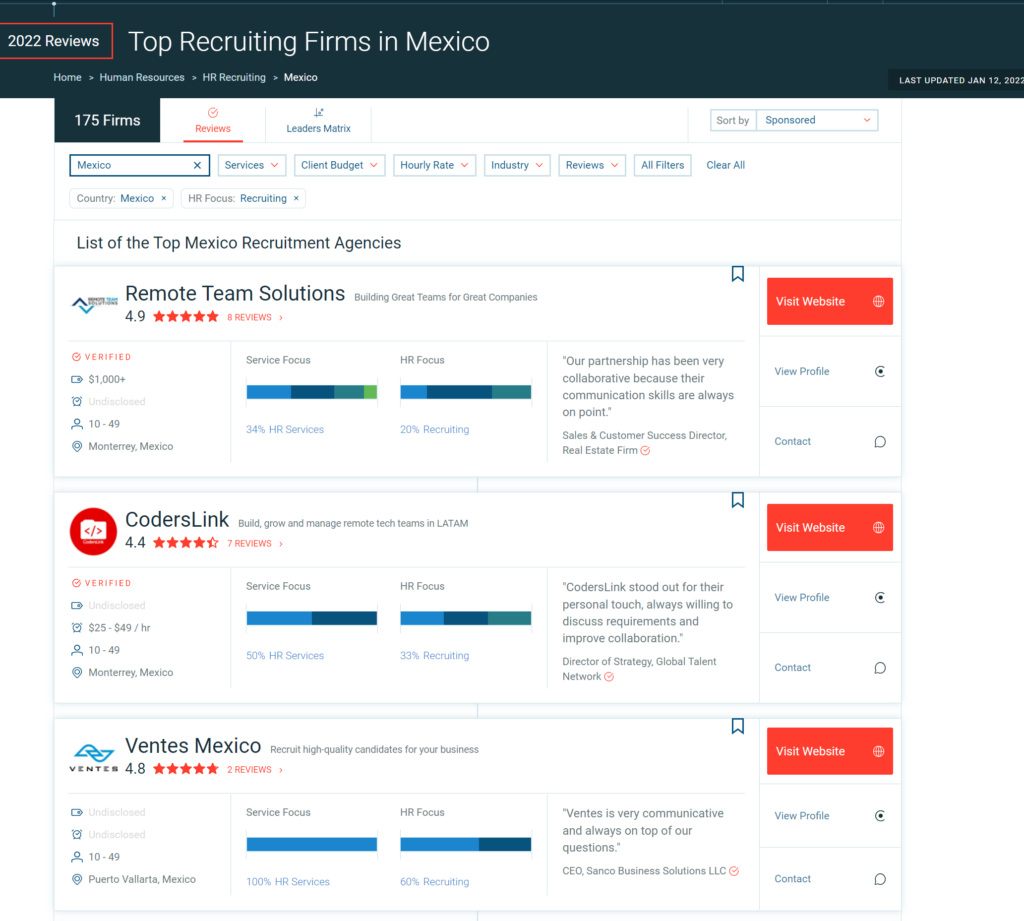Click the 33% Recruiting link
Screen dimensions: 1024x921
(434, 655)
